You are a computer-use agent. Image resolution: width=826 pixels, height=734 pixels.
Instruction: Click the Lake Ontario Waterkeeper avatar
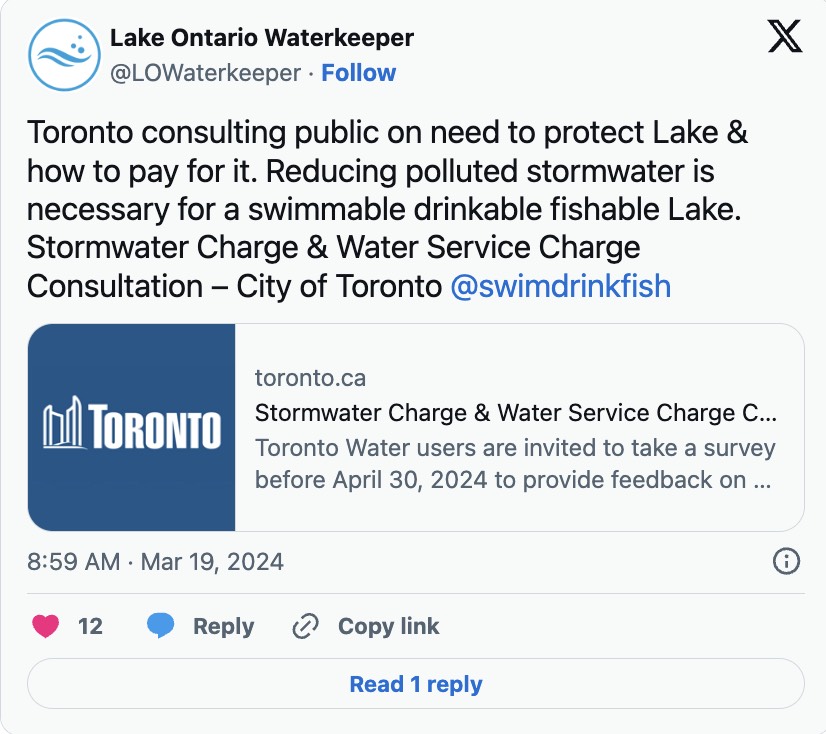point(65,55)
